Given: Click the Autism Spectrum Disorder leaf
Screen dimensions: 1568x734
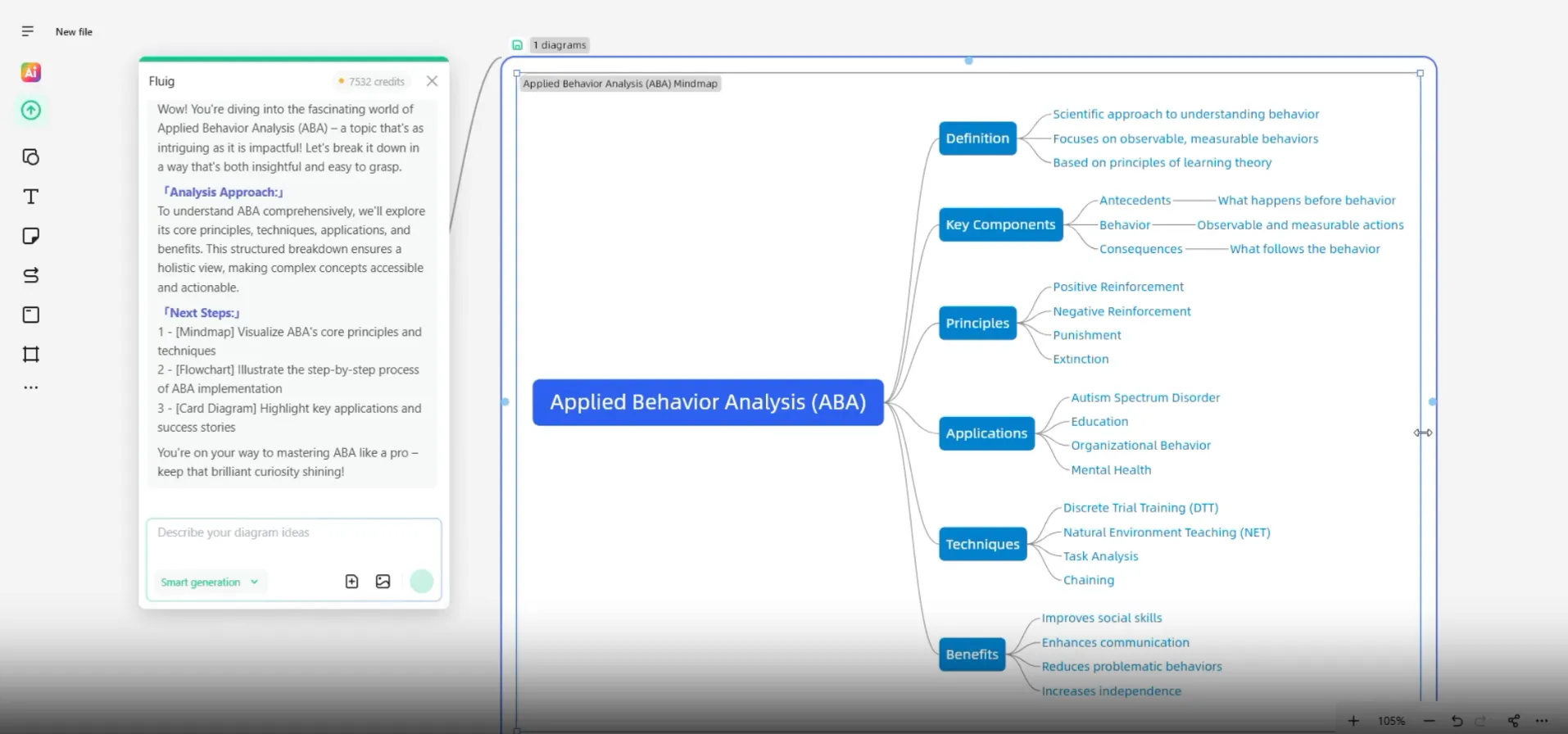Looking at the screenshot, I should (x=1145, y=397).
